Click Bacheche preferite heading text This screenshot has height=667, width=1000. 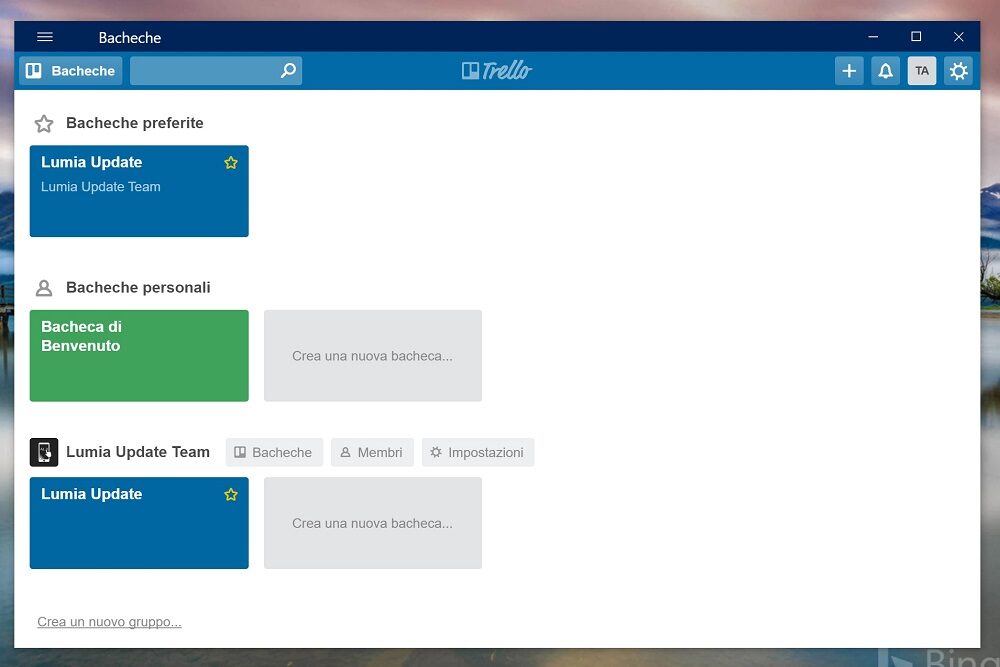135,123
